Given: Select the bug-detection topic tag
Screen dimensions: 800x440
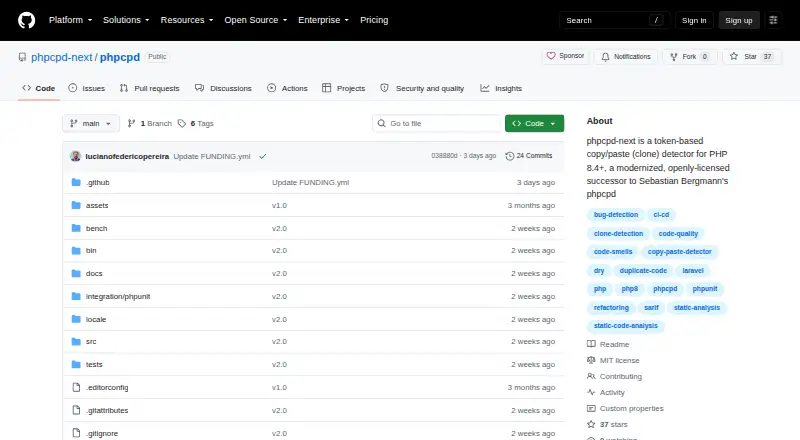Looking at the screenshot, I should click(x=616, y=215).
